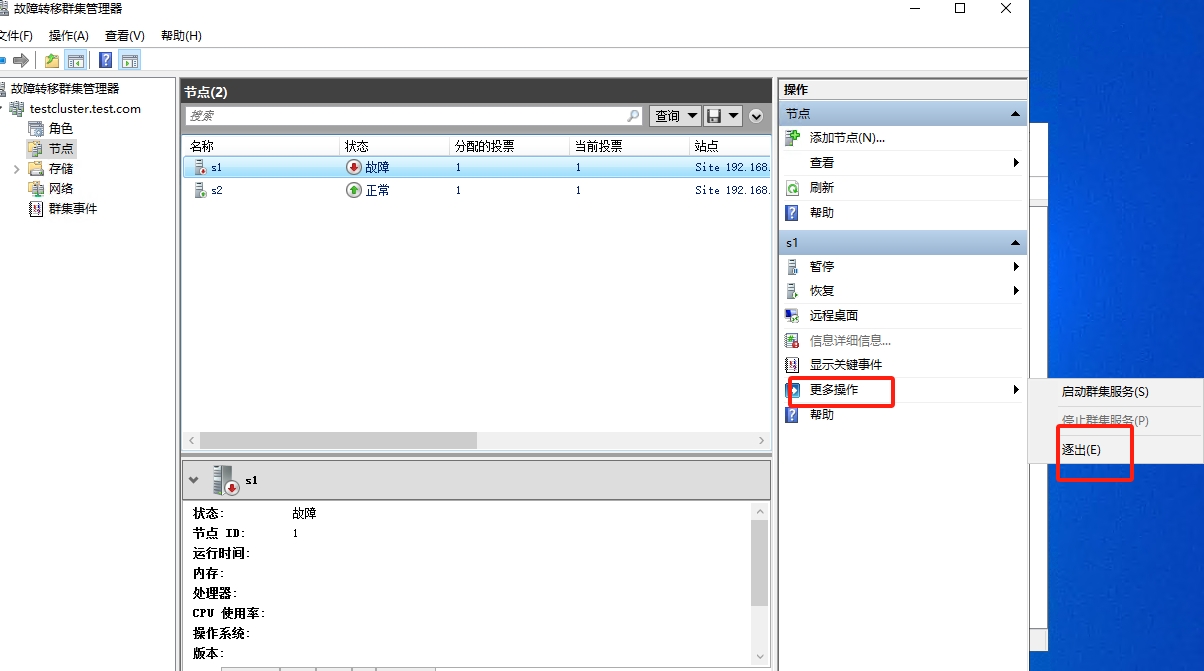Click the up-one-level folder toolbar icon

(52, 60)
